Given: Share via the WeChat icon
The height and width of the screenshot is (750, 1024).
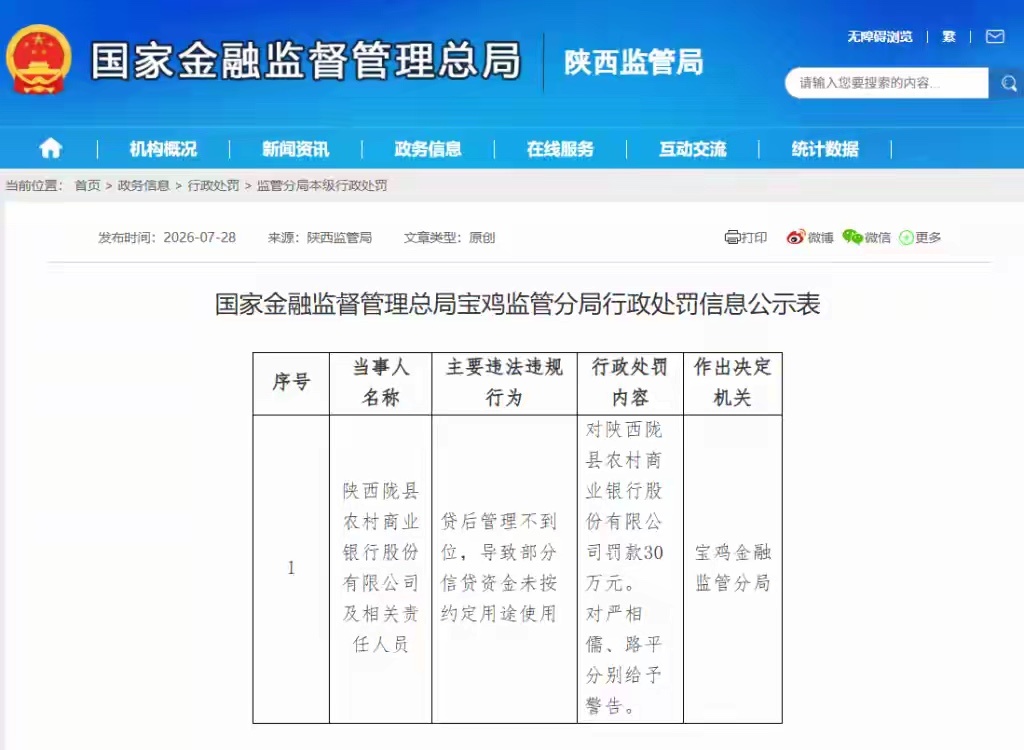Looking at the screenshot, I should (x=852, y=237).
